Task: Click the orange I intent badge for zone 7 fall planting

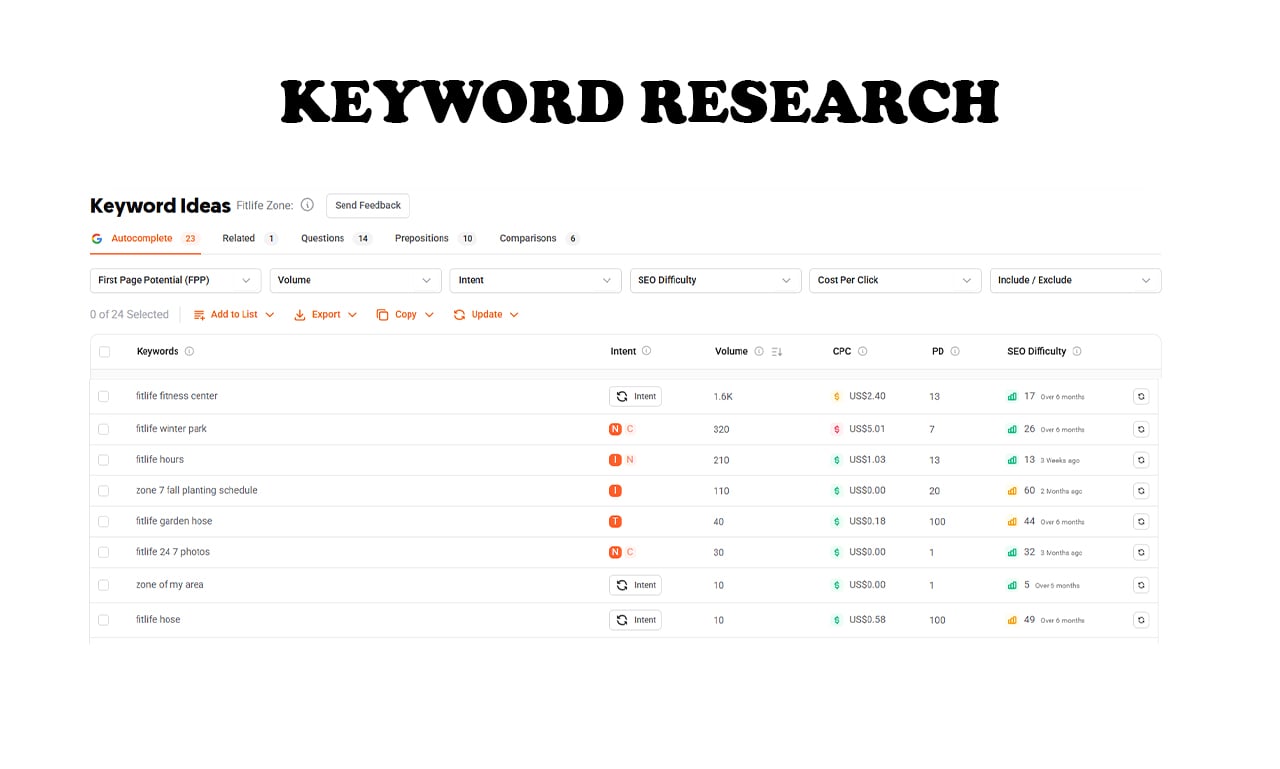Action: [x=615, y=491]
